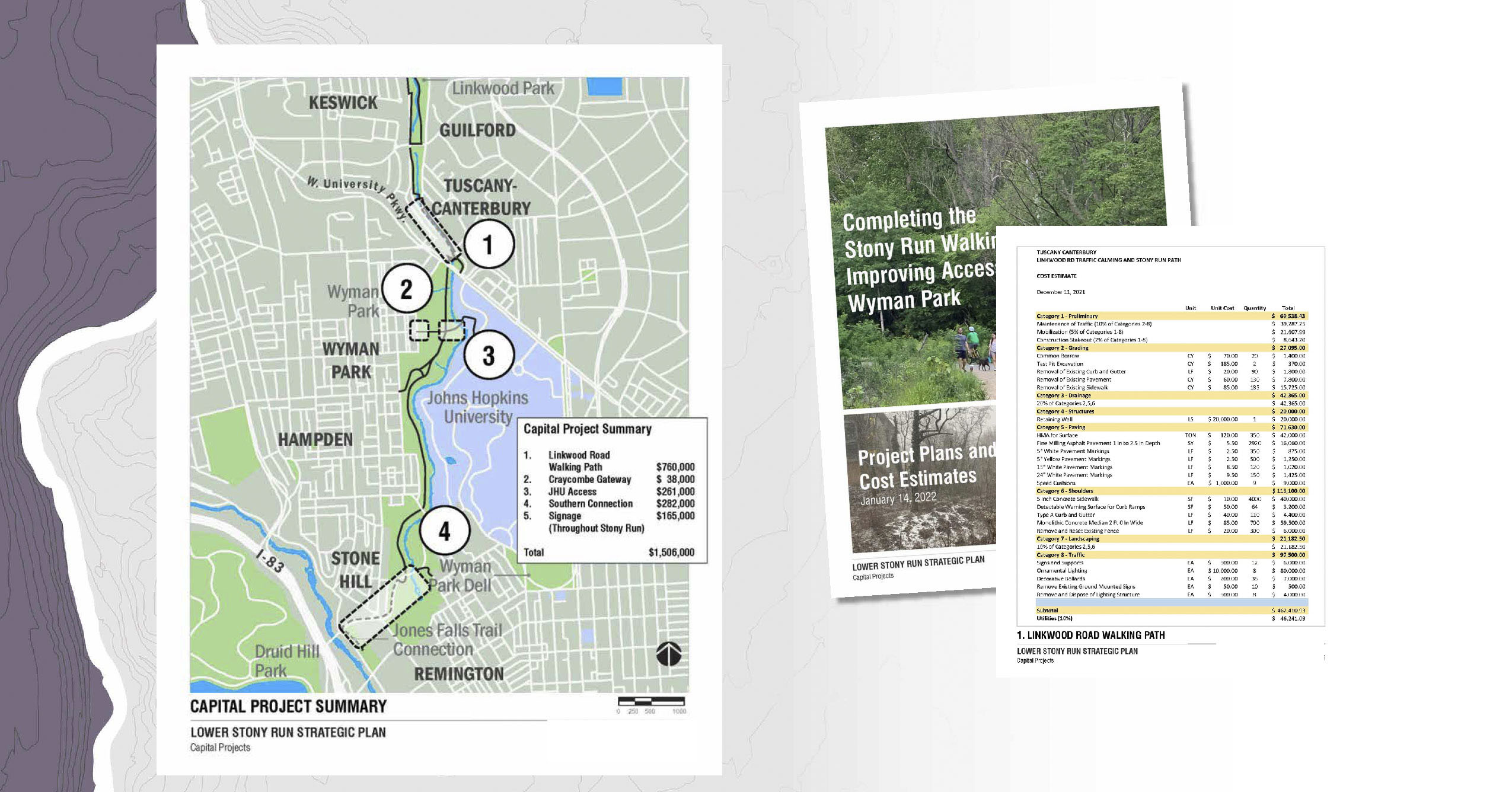This screenshot has height=792, width=1512.
Task: Click the Druid Hill Park label
Action: [x=287, y=661]
